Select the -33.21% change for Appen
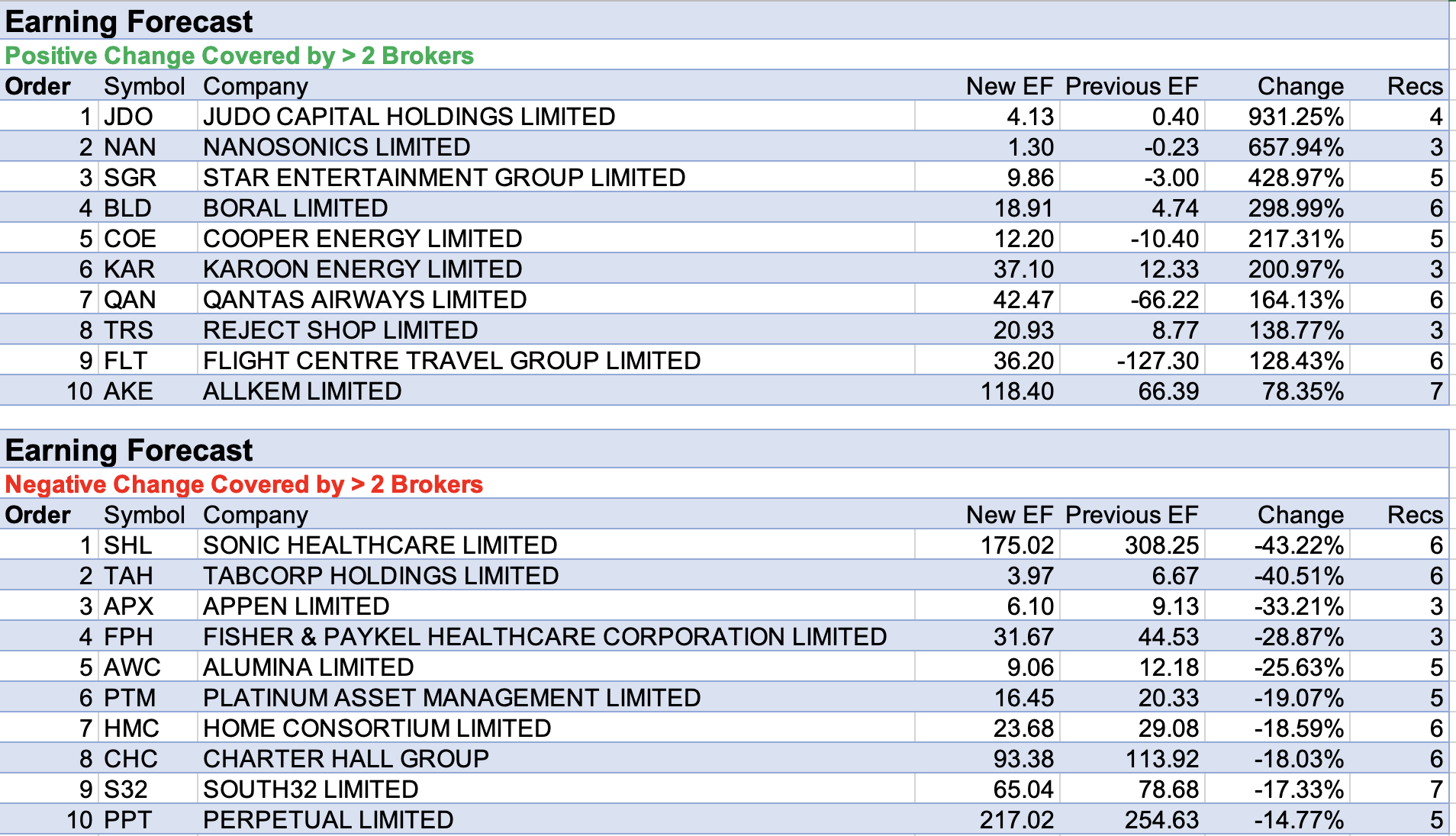This screenshot has width=1456, height=836. pos(1298,606)
